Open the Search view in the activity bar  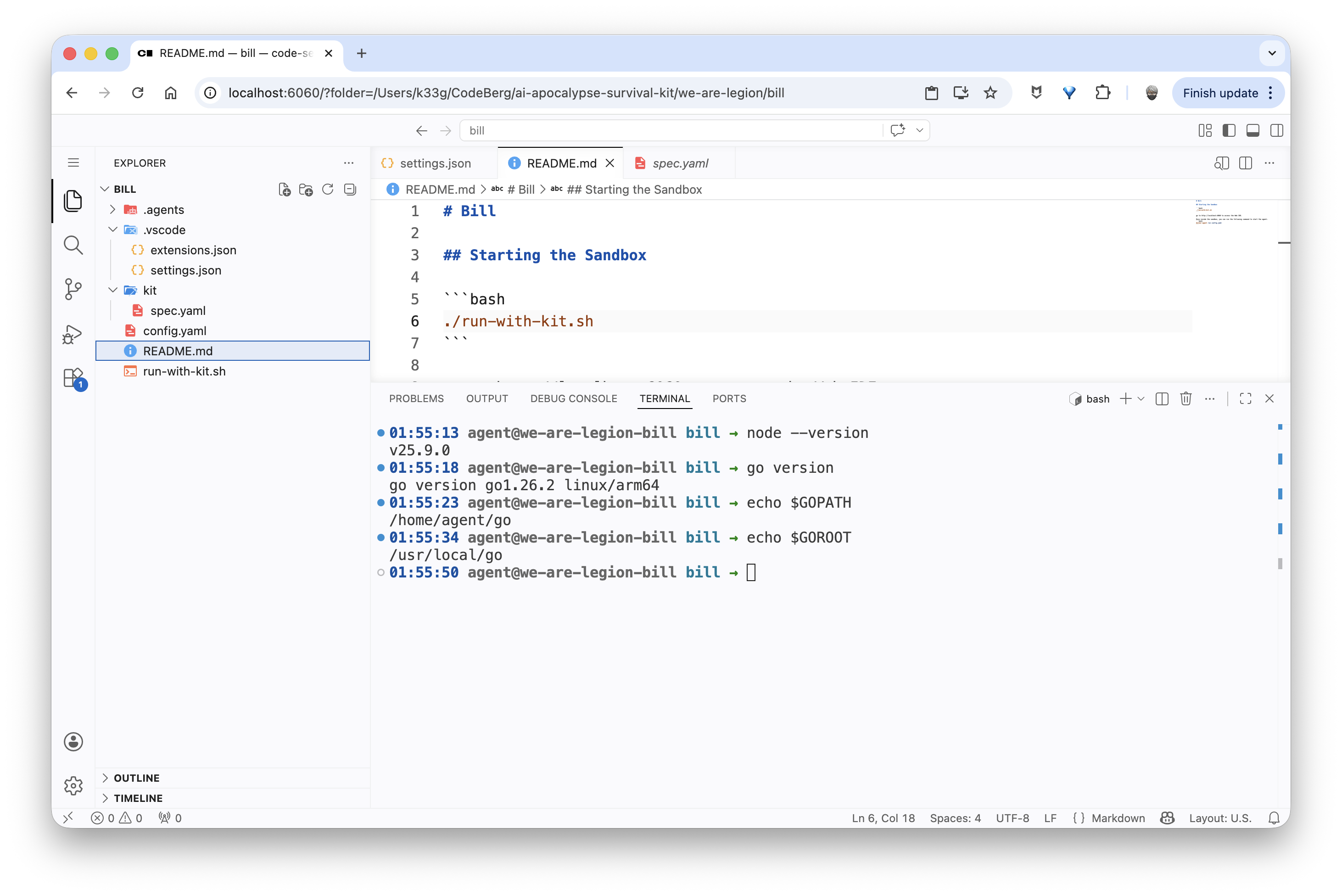[73, 245]
